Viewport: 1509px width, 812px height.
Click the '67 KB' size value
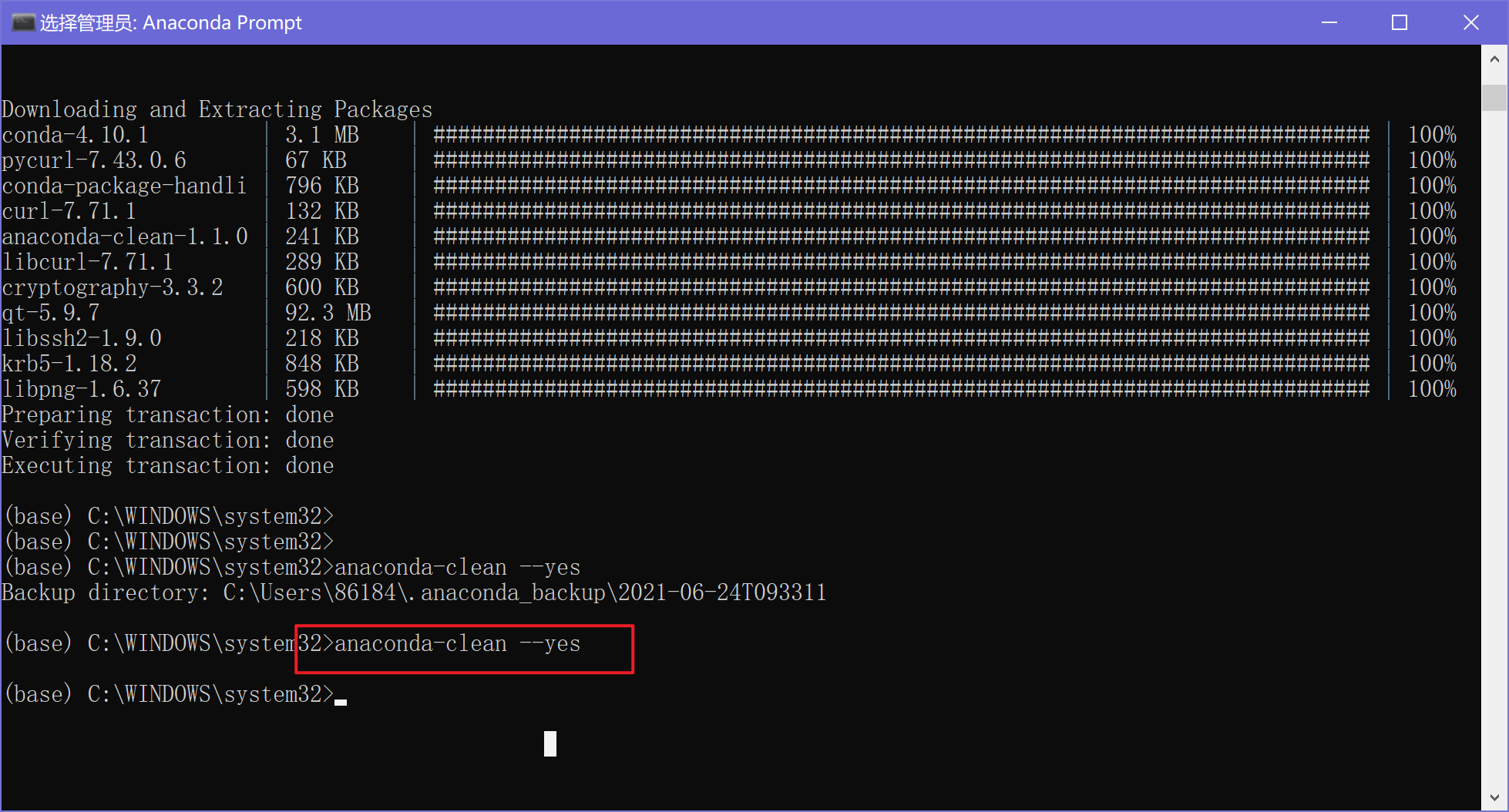(316, 160)
